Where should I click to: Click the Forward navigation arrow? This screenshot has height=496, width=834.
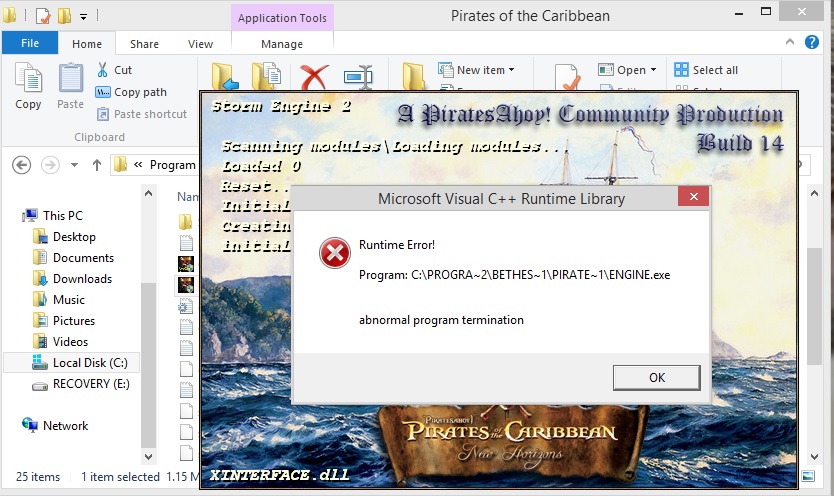click(x=50, y=165)
